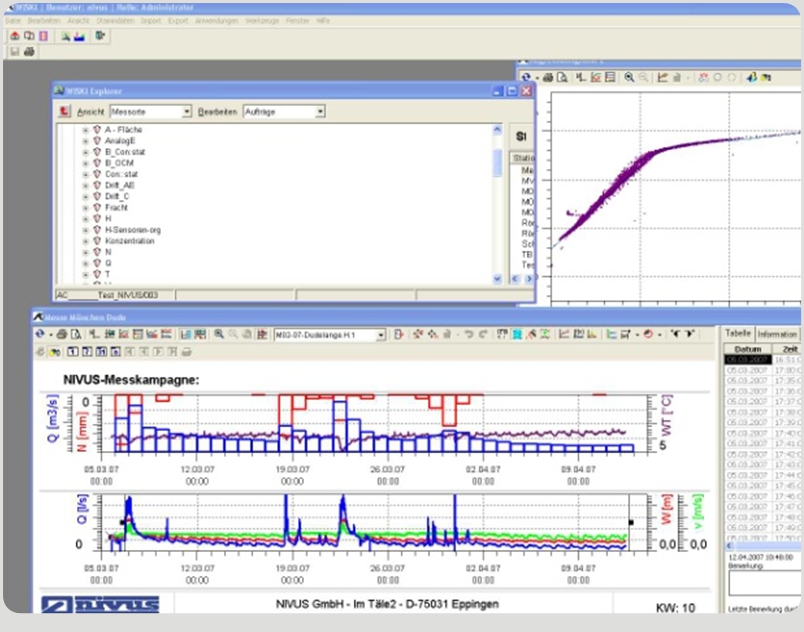This screenshot has width=804, height=632.
Task: Click the explorer tree scroll-down arrow
Action: 497,279
